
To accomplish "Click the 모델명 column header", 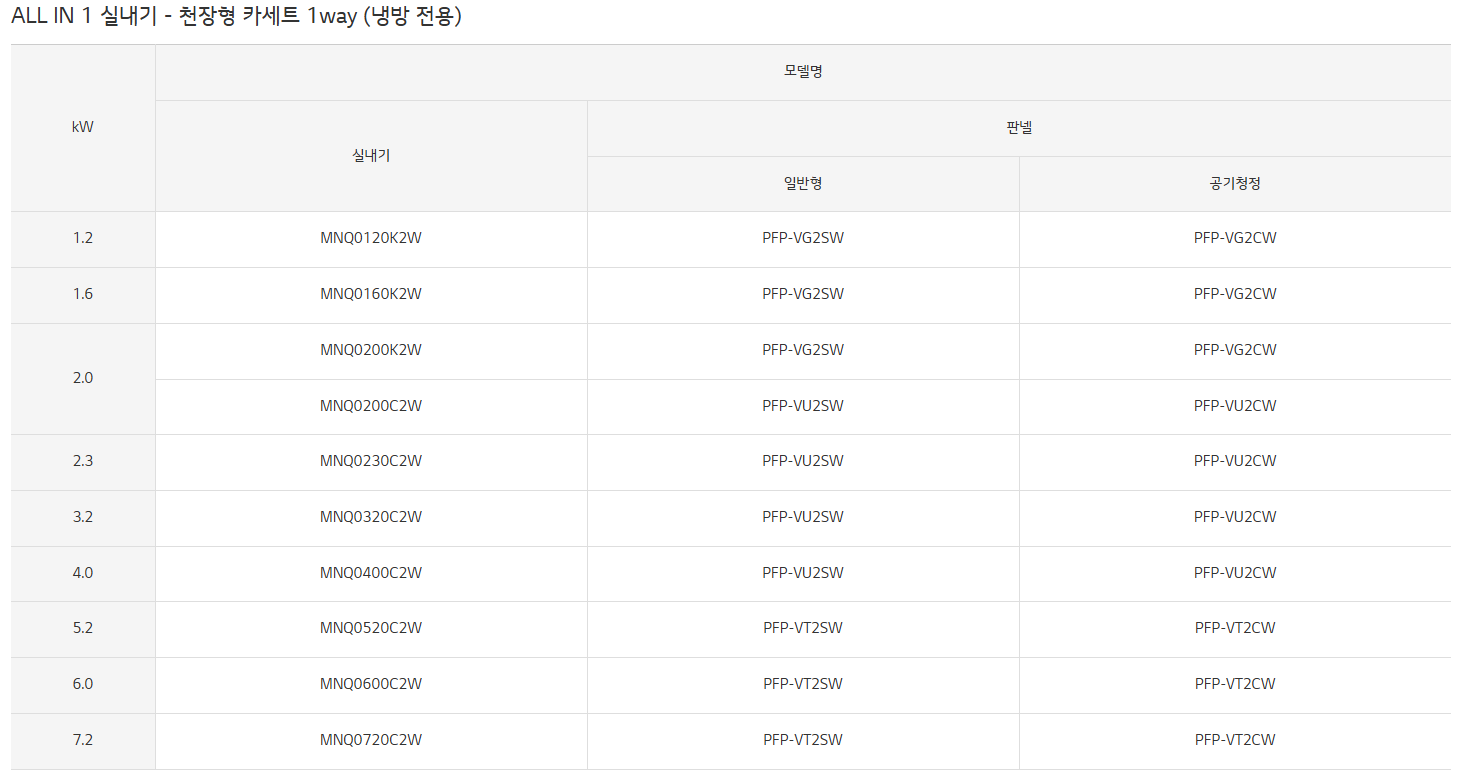I will pyautogui.click(x=803, y=72).
